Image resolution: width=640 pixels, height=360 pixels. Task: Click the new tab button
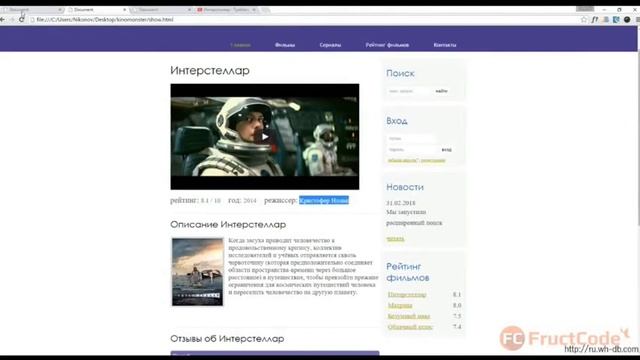tap(265, 9)
